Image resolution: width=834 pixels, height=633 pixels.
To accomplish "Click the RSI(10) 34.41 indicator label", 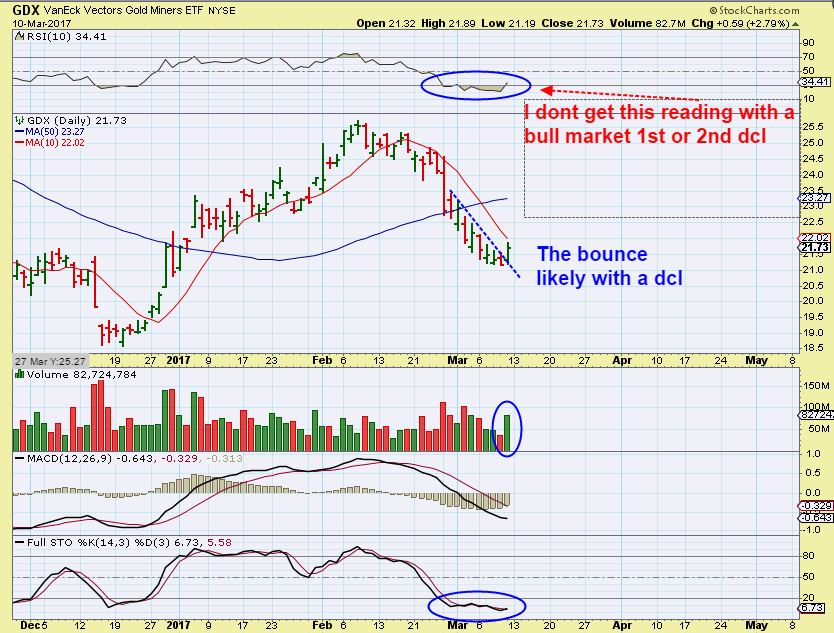I will tap(66, 37).
